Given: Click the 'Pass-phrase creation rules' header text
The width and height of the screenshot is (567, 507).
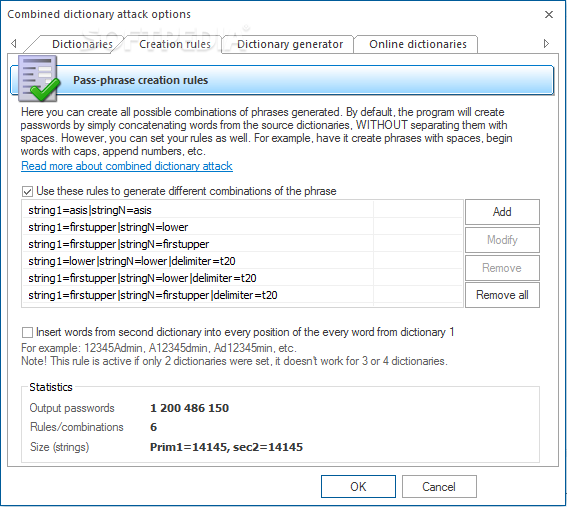Looking at the screenshot, I should (141, 80).
